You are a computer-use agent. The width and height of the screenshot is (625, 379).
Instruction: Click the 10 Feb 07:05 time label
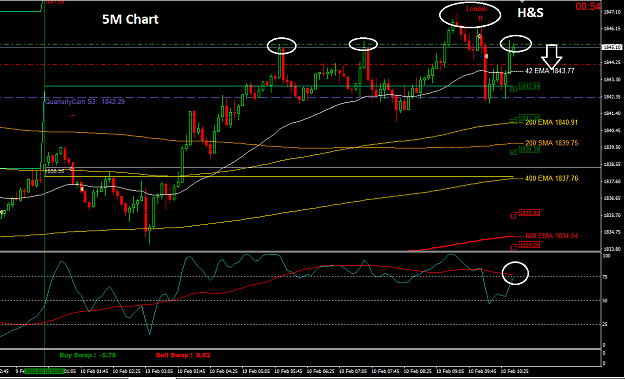click(354, 371)
